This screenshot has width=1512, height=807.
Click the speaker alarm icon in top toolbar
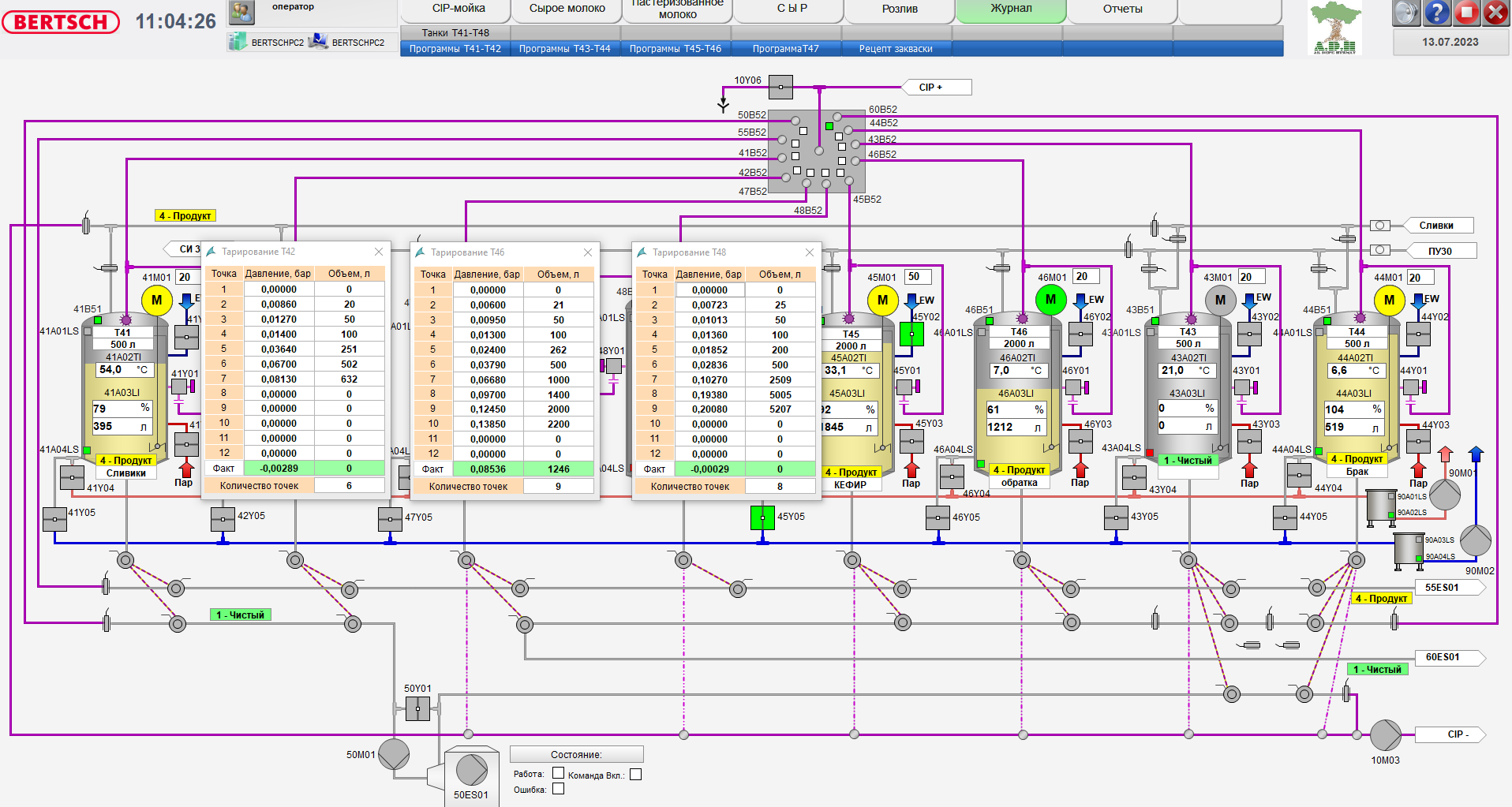click(1405, 13)
